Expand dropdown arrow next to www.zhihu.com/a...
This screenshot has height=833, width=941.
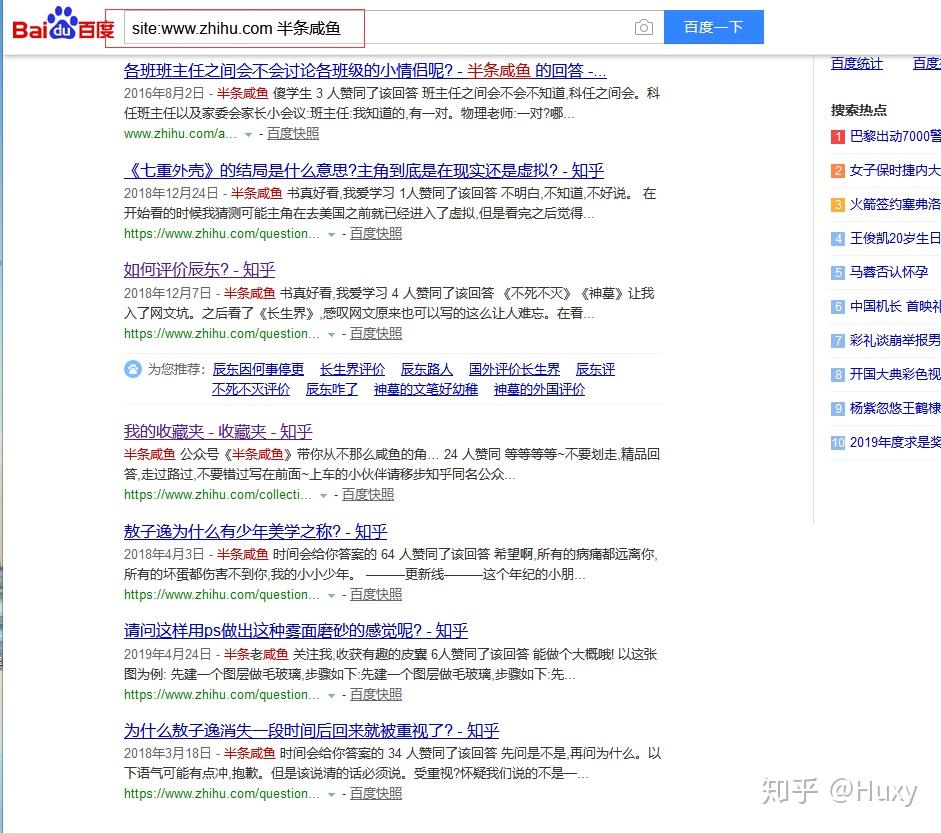click(x=248, y=135)
